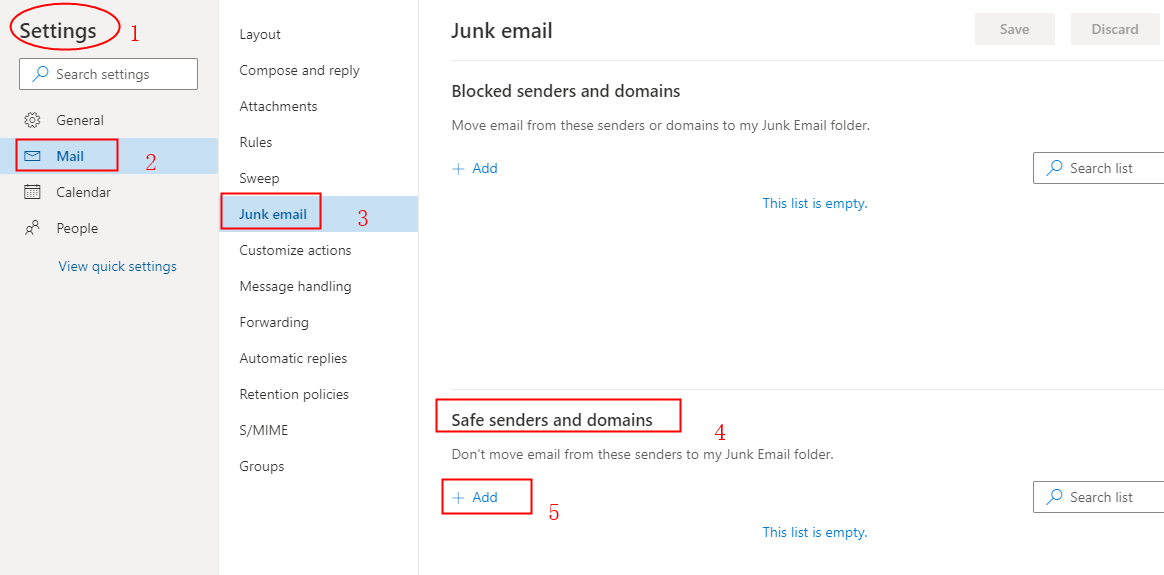1164x575 pixels.
Task: Click the People icon in sidebar
Action: click(x=32, y=229)
